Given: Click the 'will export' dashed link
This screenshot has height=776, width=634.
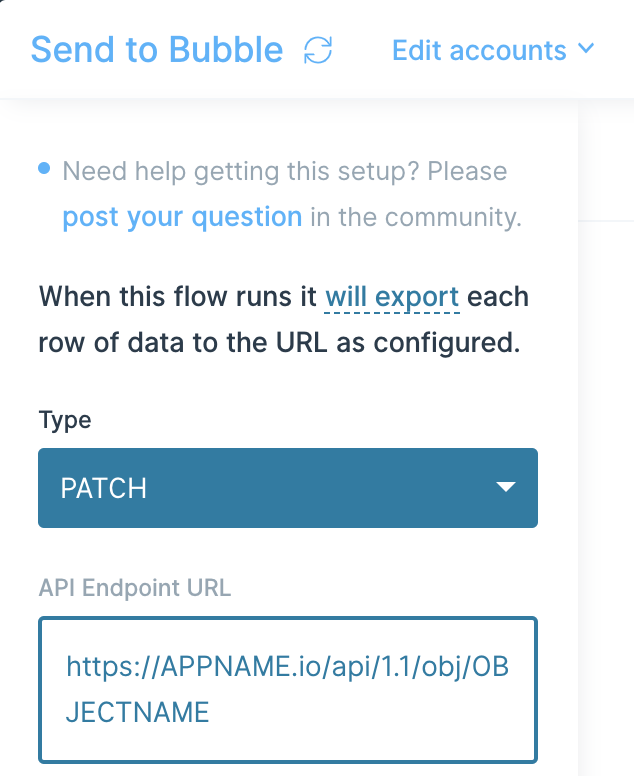Looking at the screenshot, I should (x=392, y=297).
